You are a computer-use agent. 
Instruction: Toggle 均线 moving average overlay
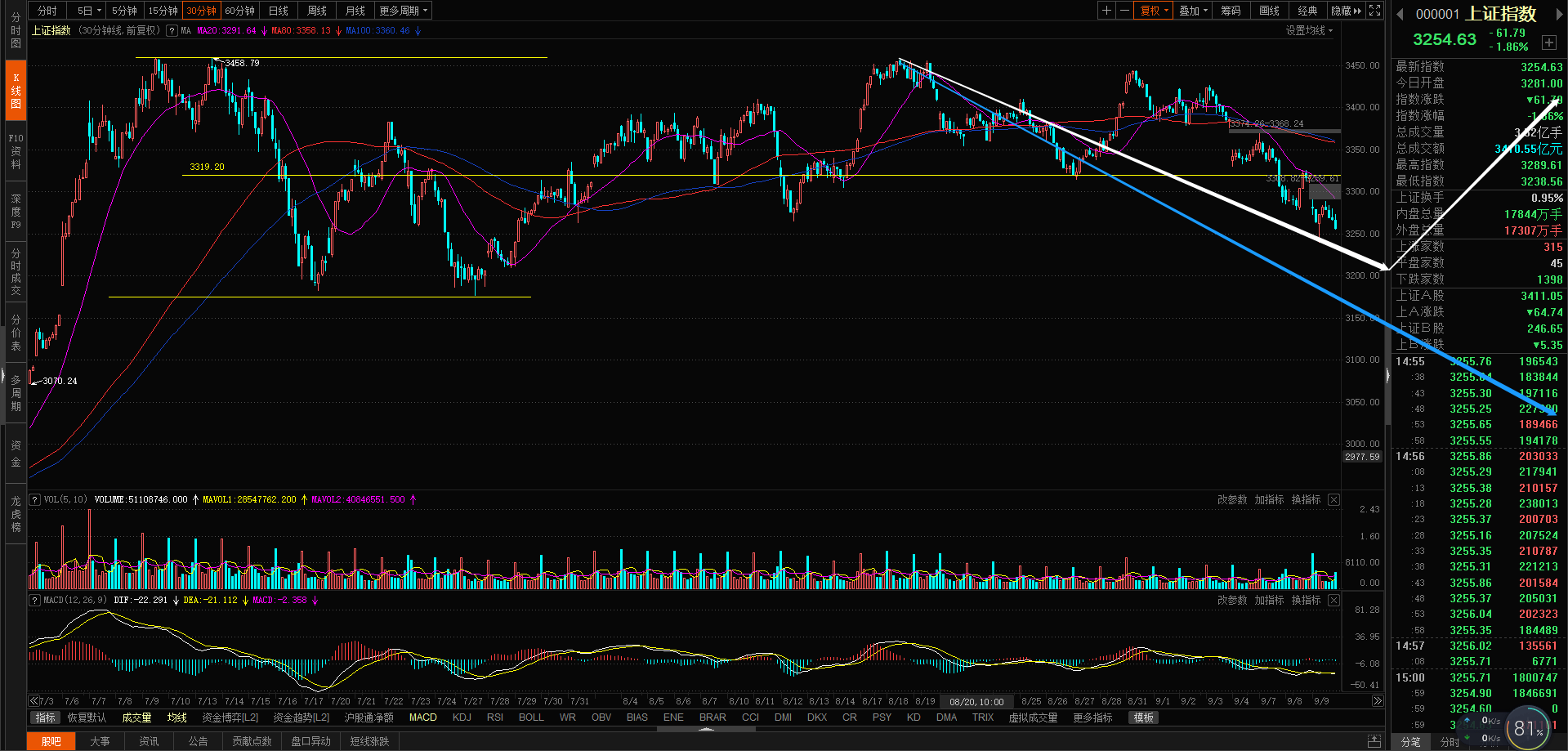(176, 717)
